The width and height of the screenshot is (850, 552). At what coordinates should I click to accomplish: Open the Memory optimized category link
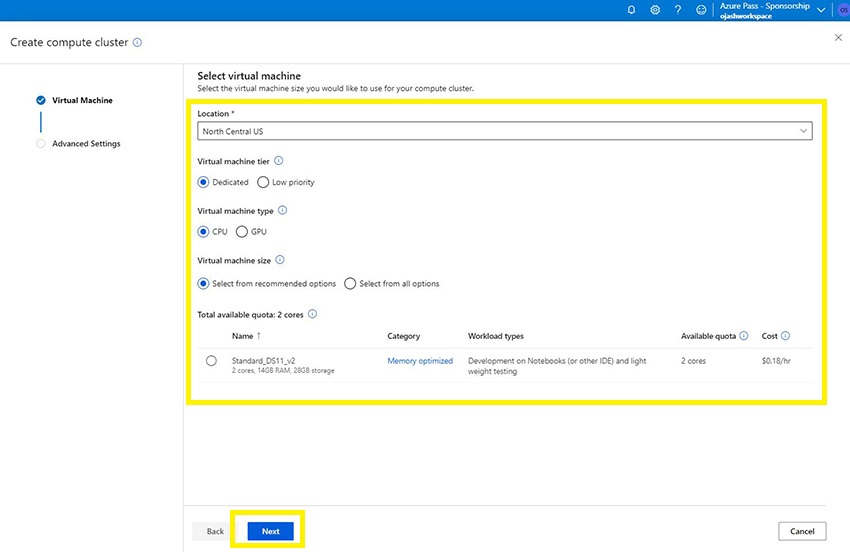(x=420, y=361)
